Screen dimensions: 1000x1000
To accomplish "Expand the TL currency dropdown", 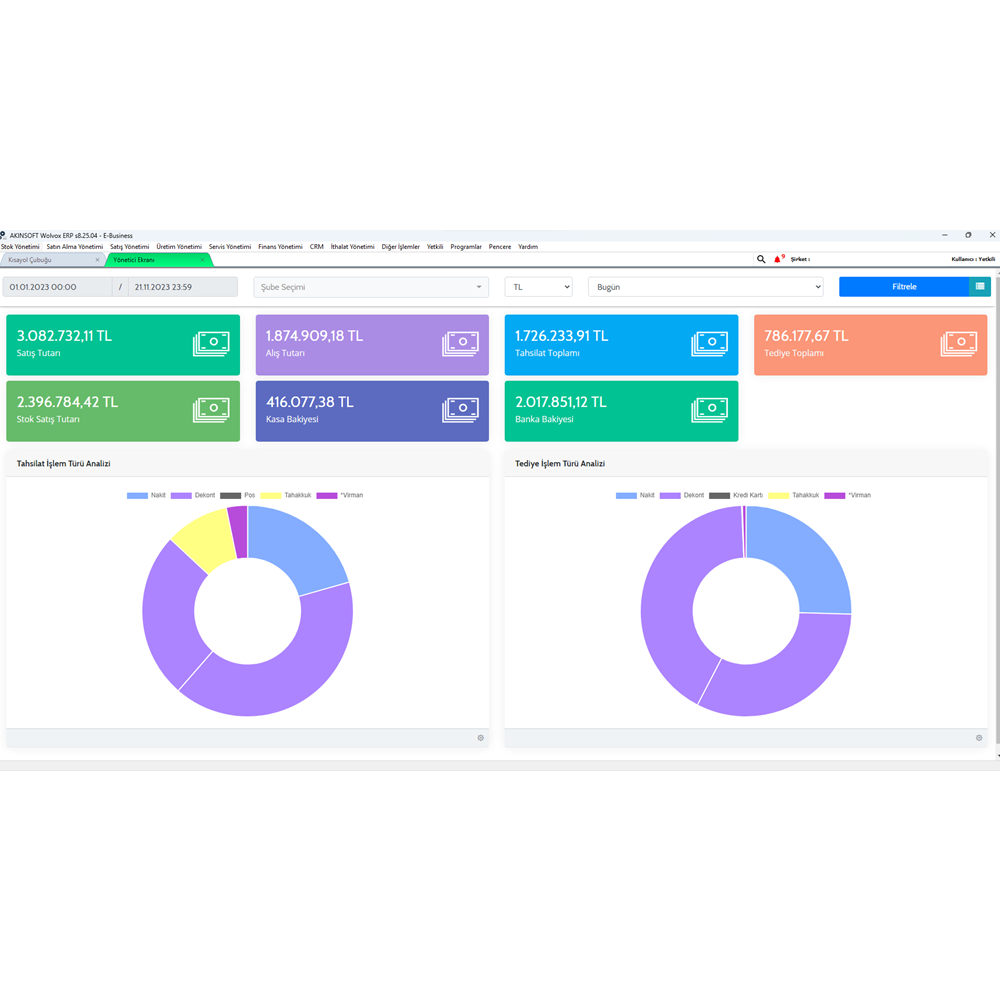I will pos(538,287).
